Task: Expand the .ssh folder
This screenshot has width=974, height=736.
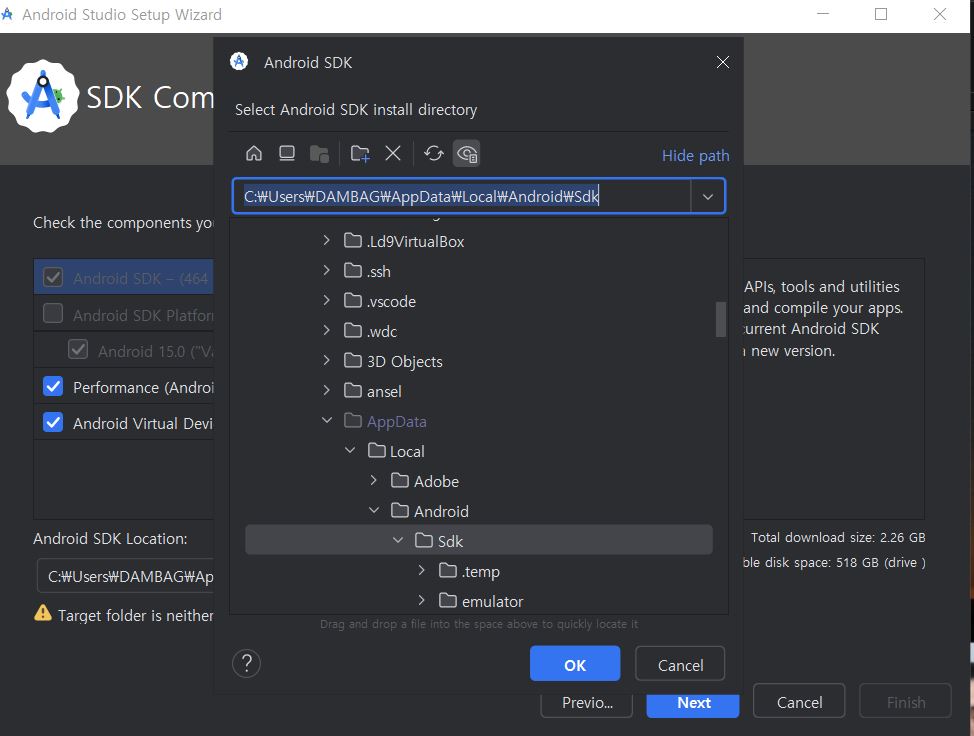Action: click(x=327, y=270)
